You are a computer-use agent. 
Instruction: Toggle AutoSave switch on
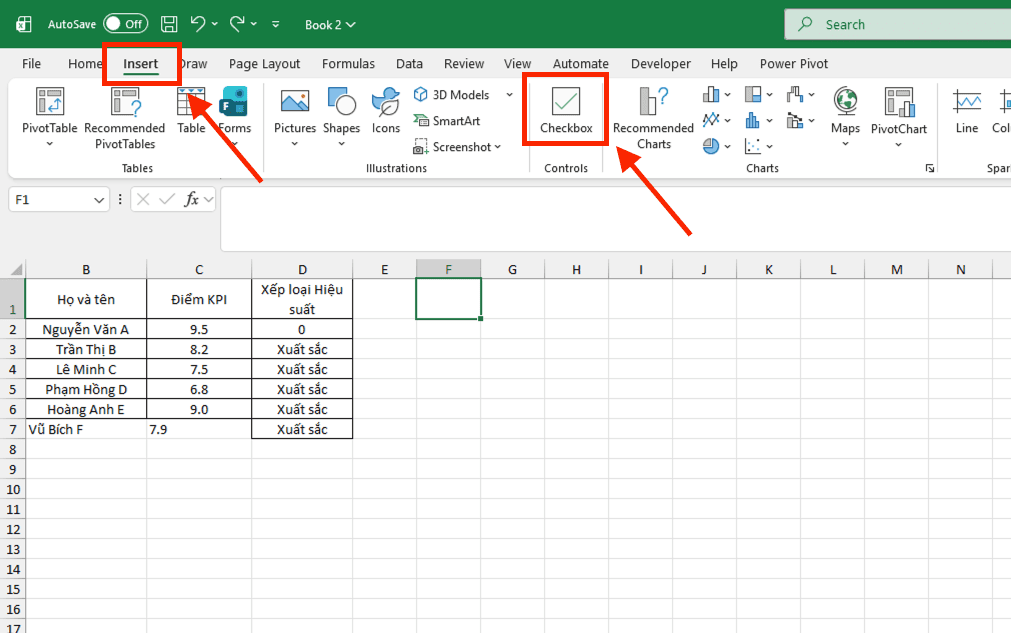125,24
